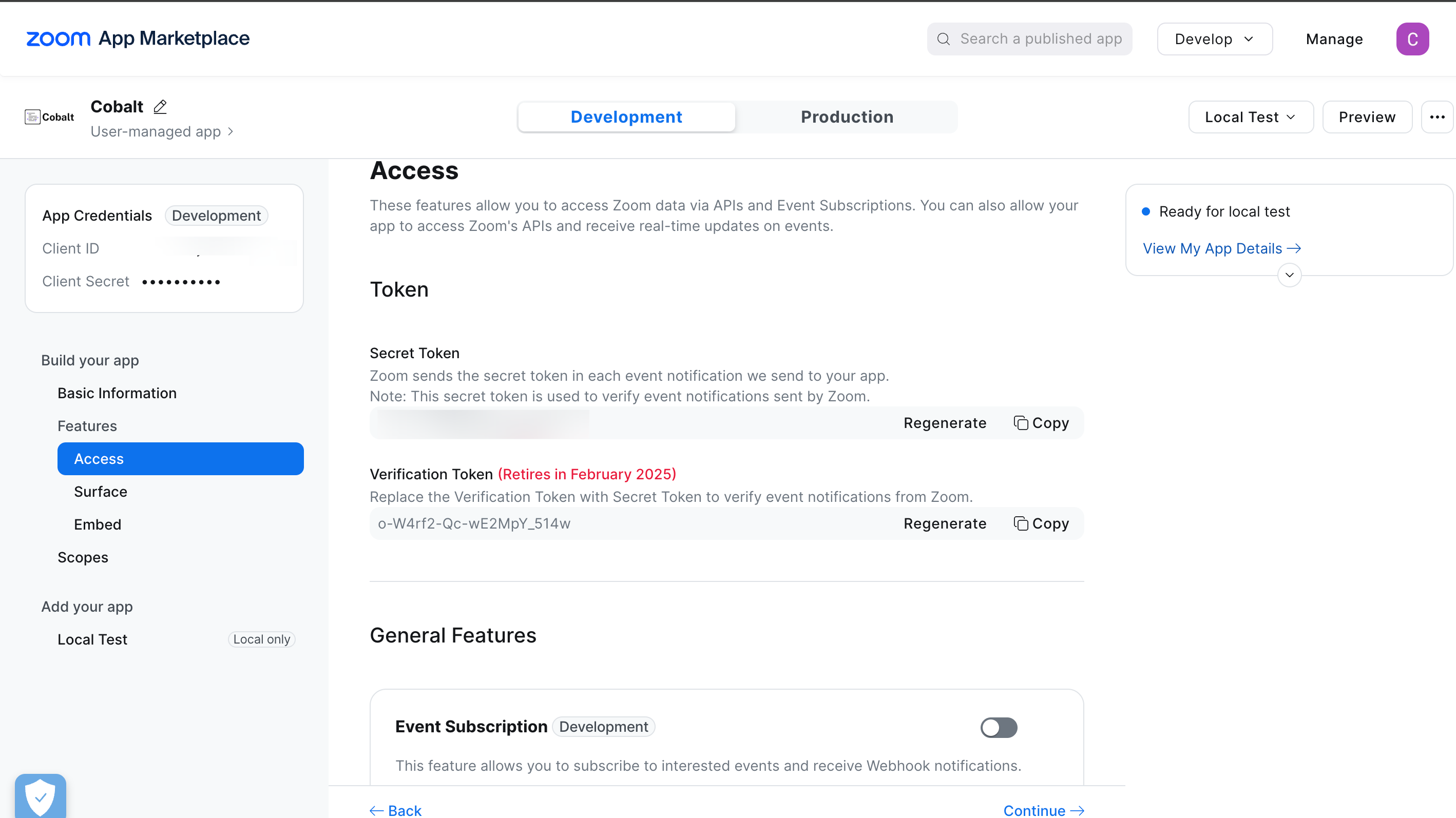The height and width of the screenshot is (818, 1456).
Task: Switch to the Production tab
Action: (x=847, y=117)
